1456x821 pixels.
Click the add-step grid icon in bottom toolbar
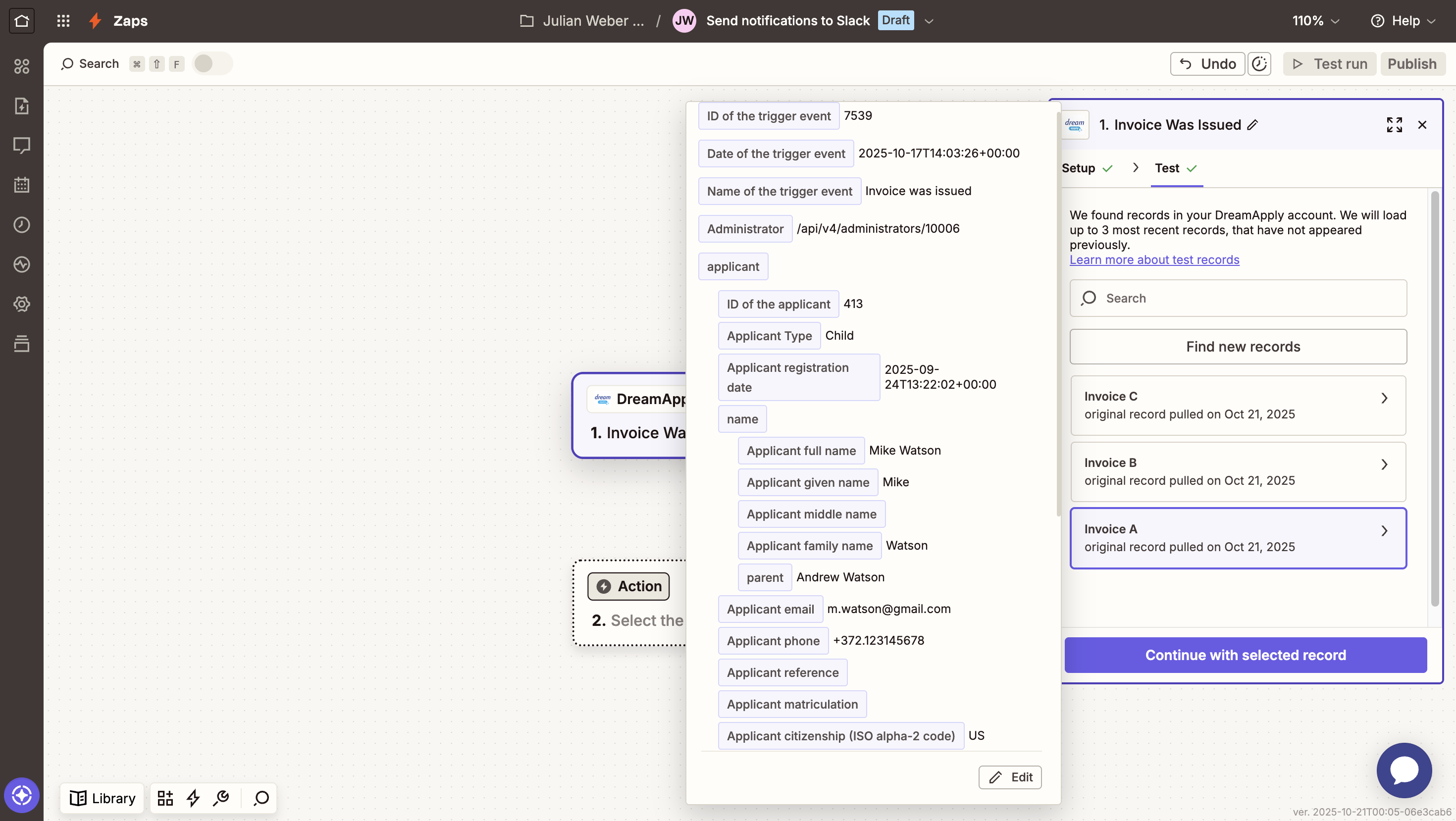click(165, 798)
